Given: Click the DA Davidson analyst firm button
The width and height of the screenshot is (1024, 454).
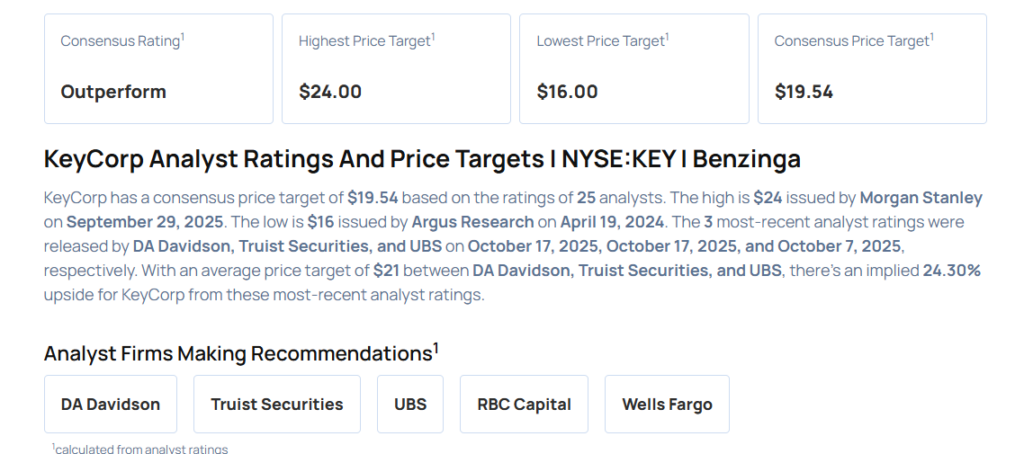Looking at the screenshot, I should (110, 404).
